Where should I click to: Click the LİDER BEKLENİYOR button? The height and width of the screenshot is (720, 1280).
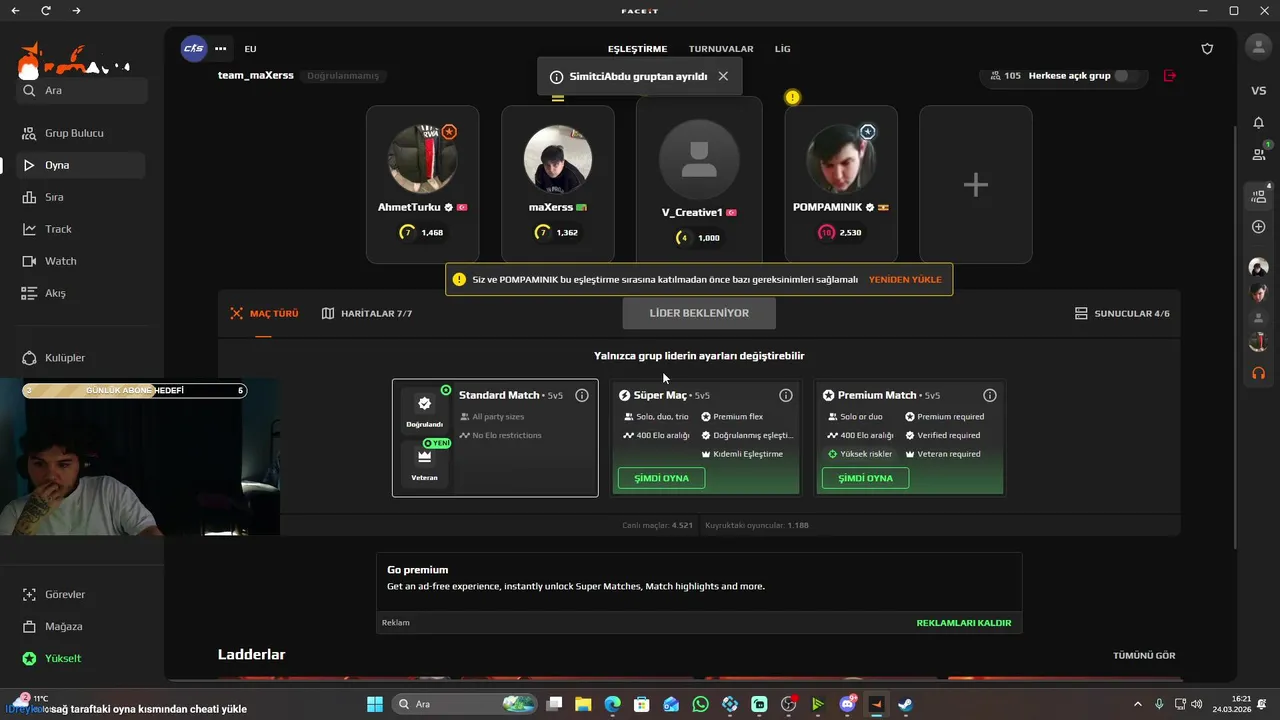tap(699, 313)
